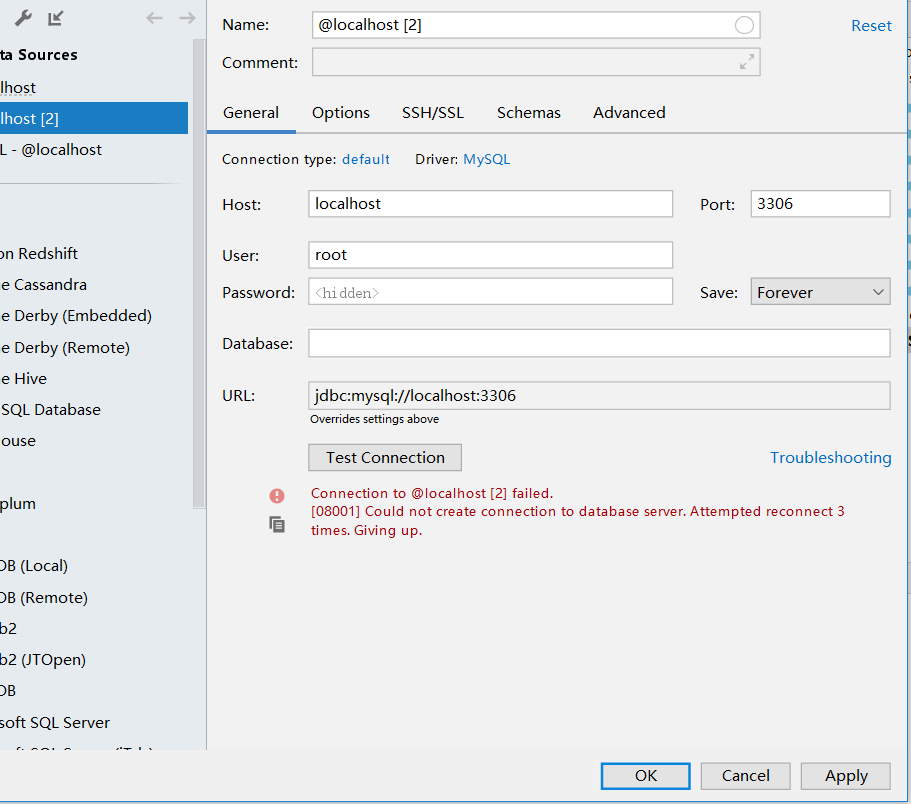Click the Data Source Properties wrench icon
911x804 pixels.
coord(22,17)
